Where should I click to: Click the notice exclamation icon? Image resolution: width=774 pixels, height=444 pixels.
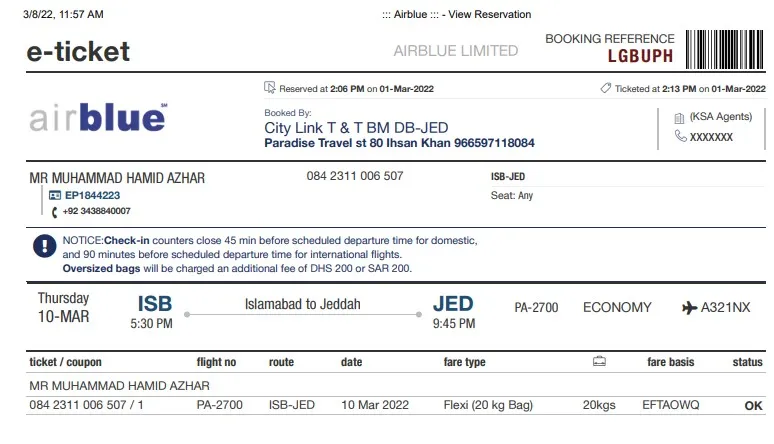pos(44,246)
